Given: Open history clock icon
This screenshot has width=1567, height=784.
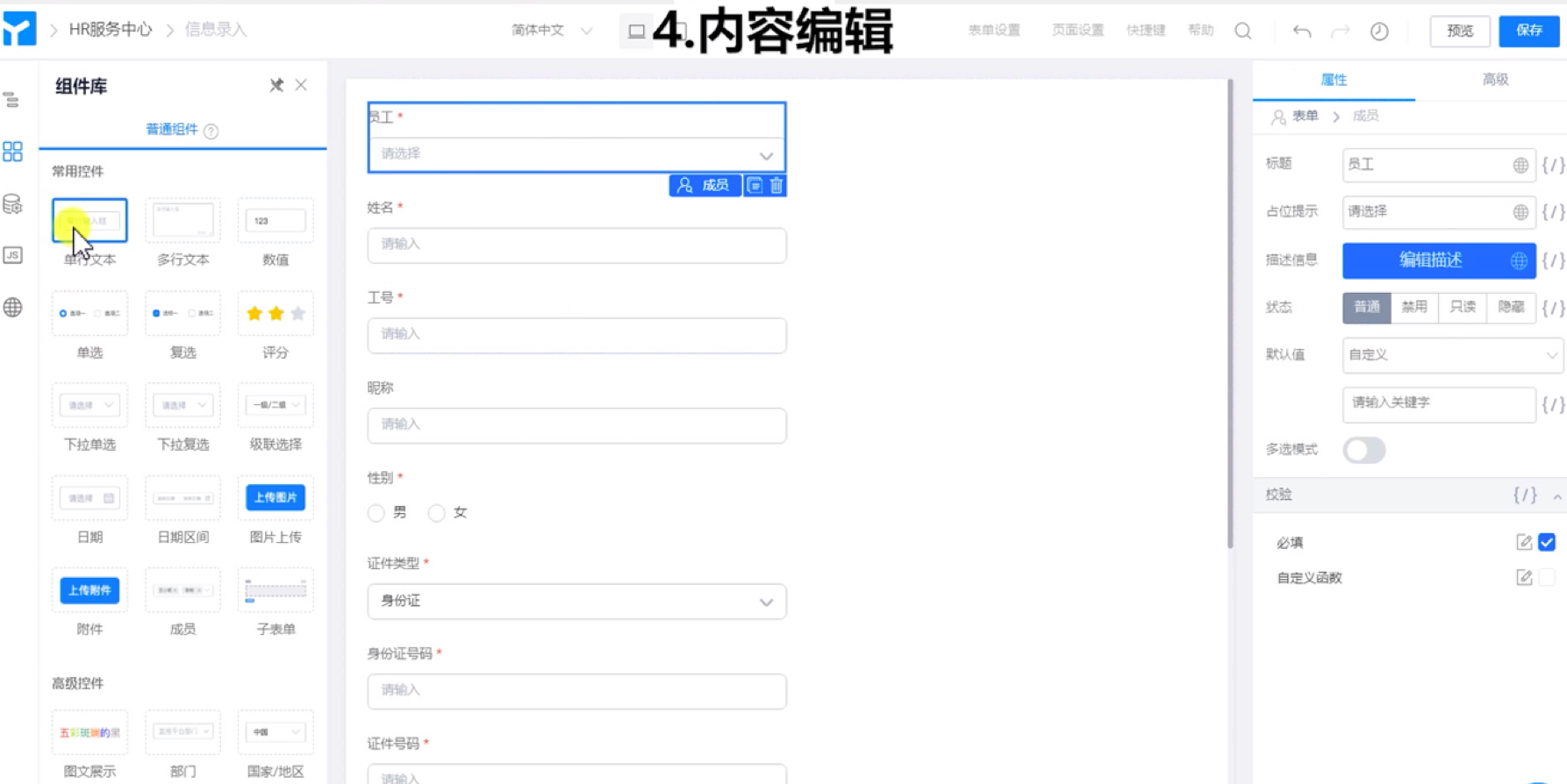Looking at the screenshot, I should click(x=1379, y=31).
